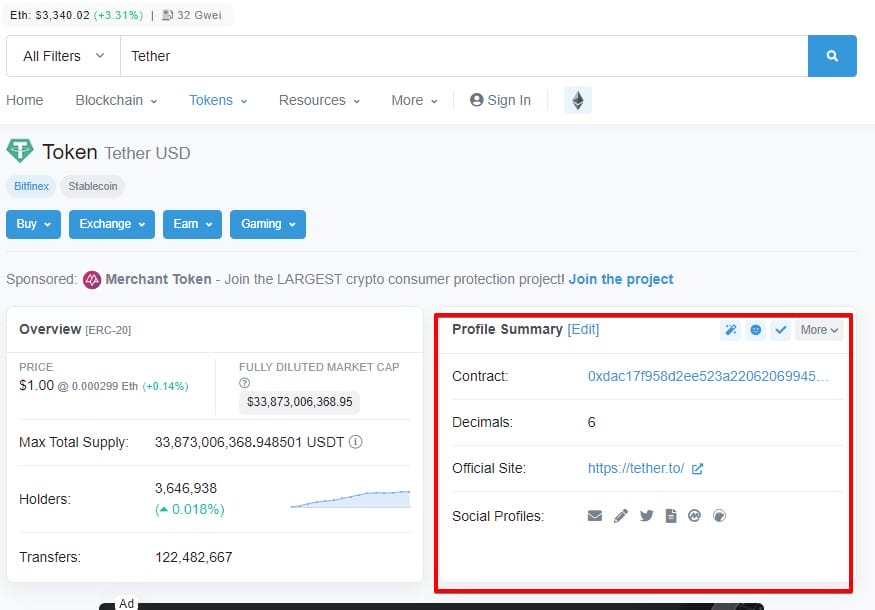
Task: Open the Exchange dropdown button
Action: (112, 224)
